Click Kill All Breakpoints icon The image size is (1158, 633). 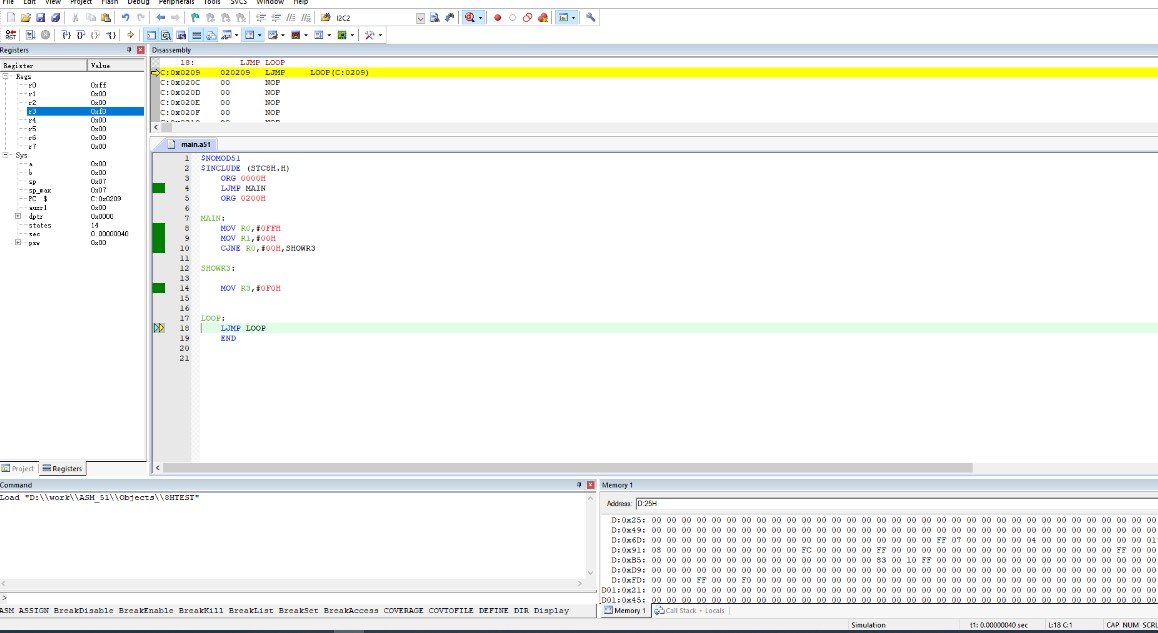click(x=543, y=18)
